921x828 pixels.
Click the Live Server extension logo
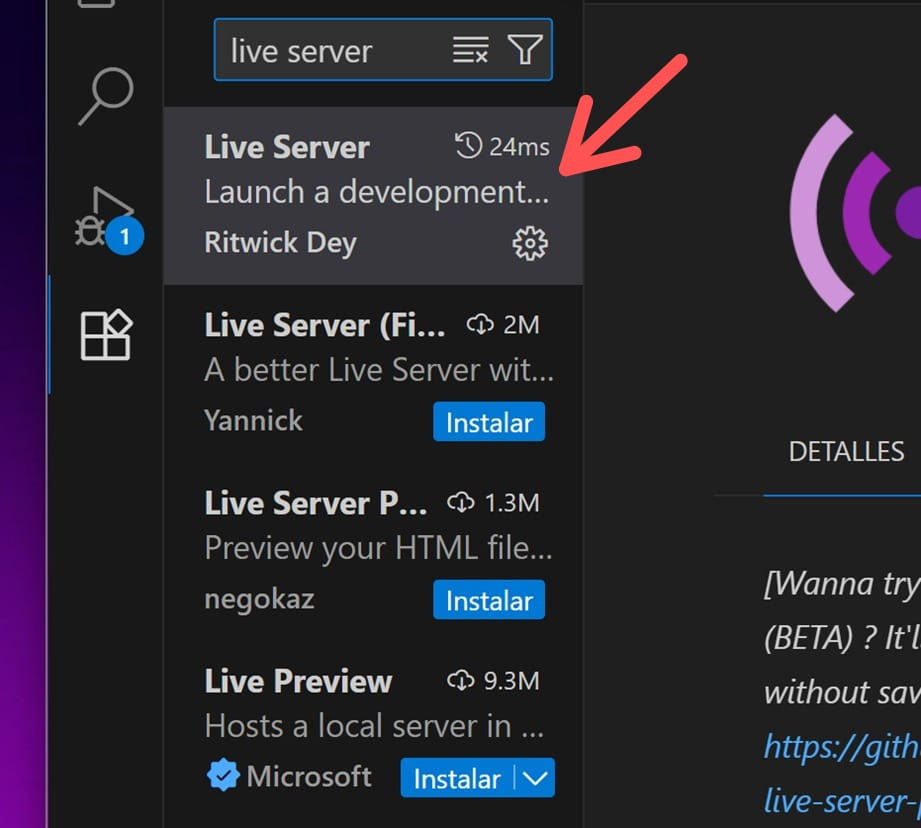(x=855, y=213)
